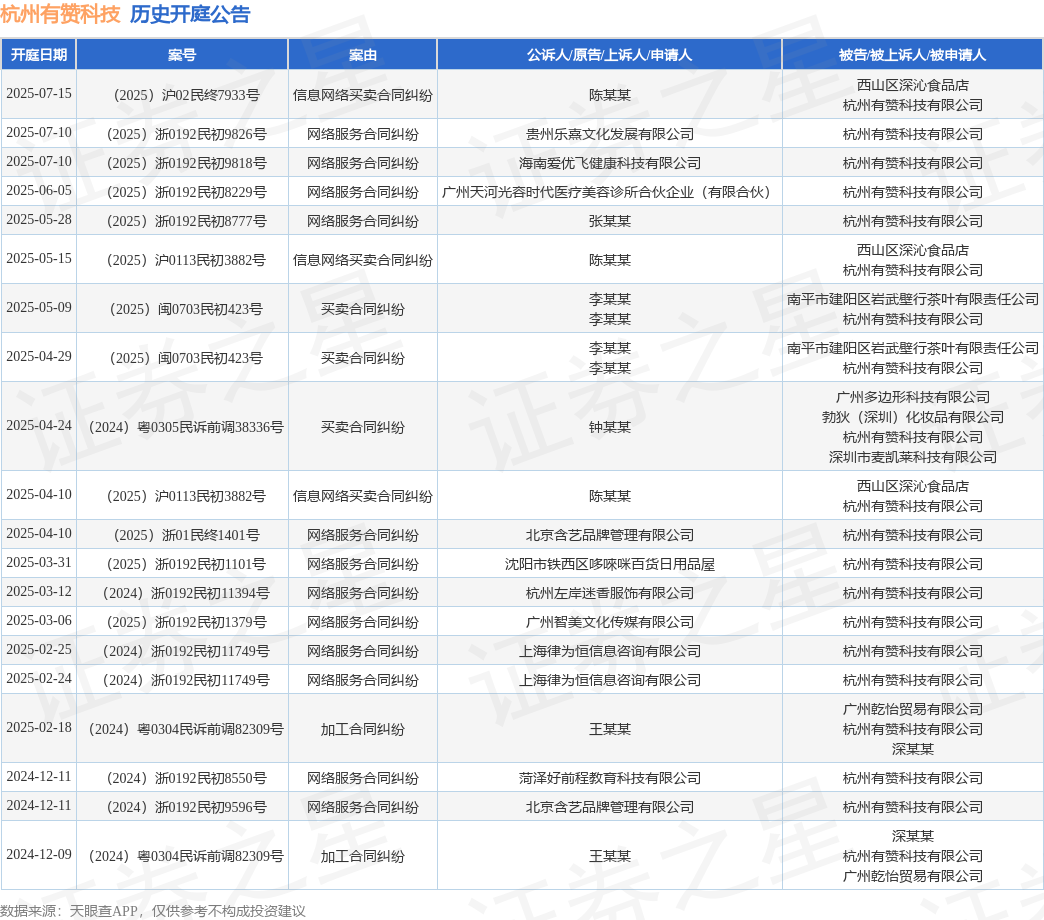Click the 加工合同纠纷 cell in the 2025-02-18 row
The width and height of the screenshot is (1044, 920).
(362, 729)
